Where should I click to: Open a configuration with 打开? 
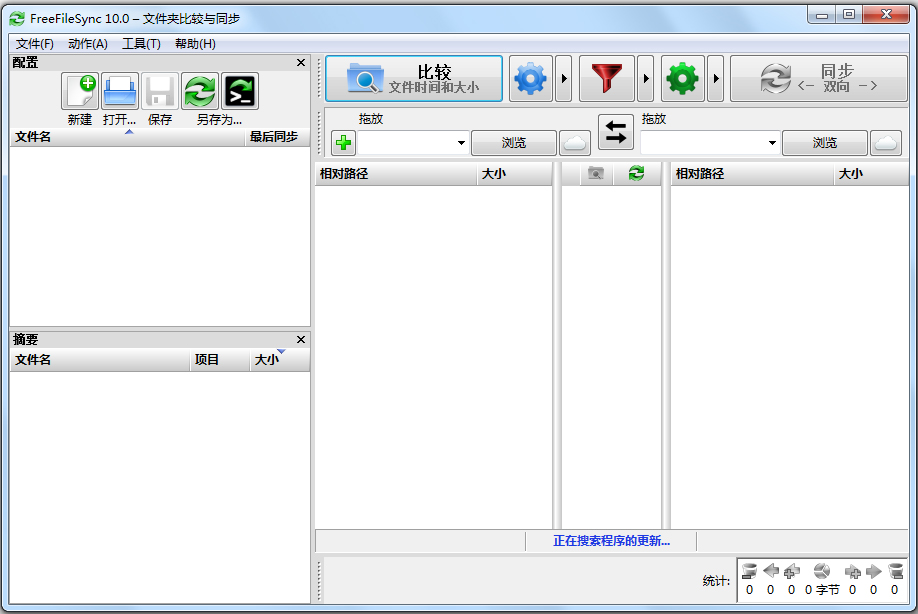click(120, 91)
